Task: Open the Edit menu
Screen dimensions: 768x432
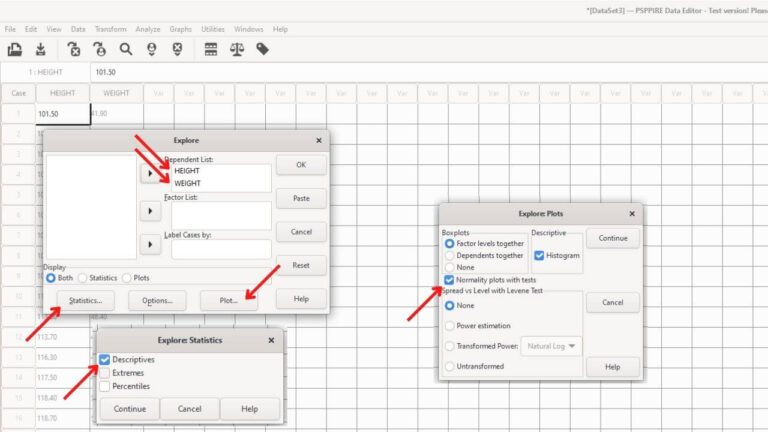Action: pos(31,29)
